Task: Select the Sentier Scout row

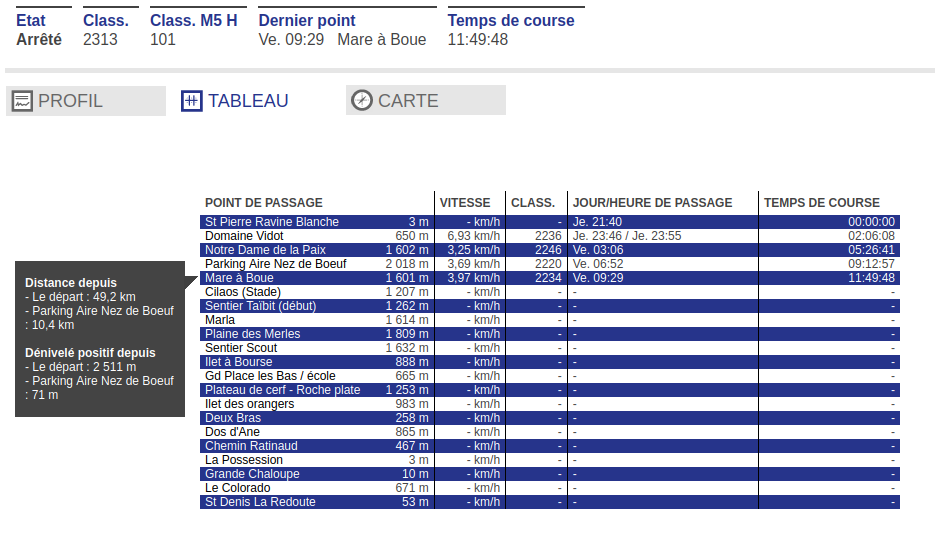Action: 550,348
